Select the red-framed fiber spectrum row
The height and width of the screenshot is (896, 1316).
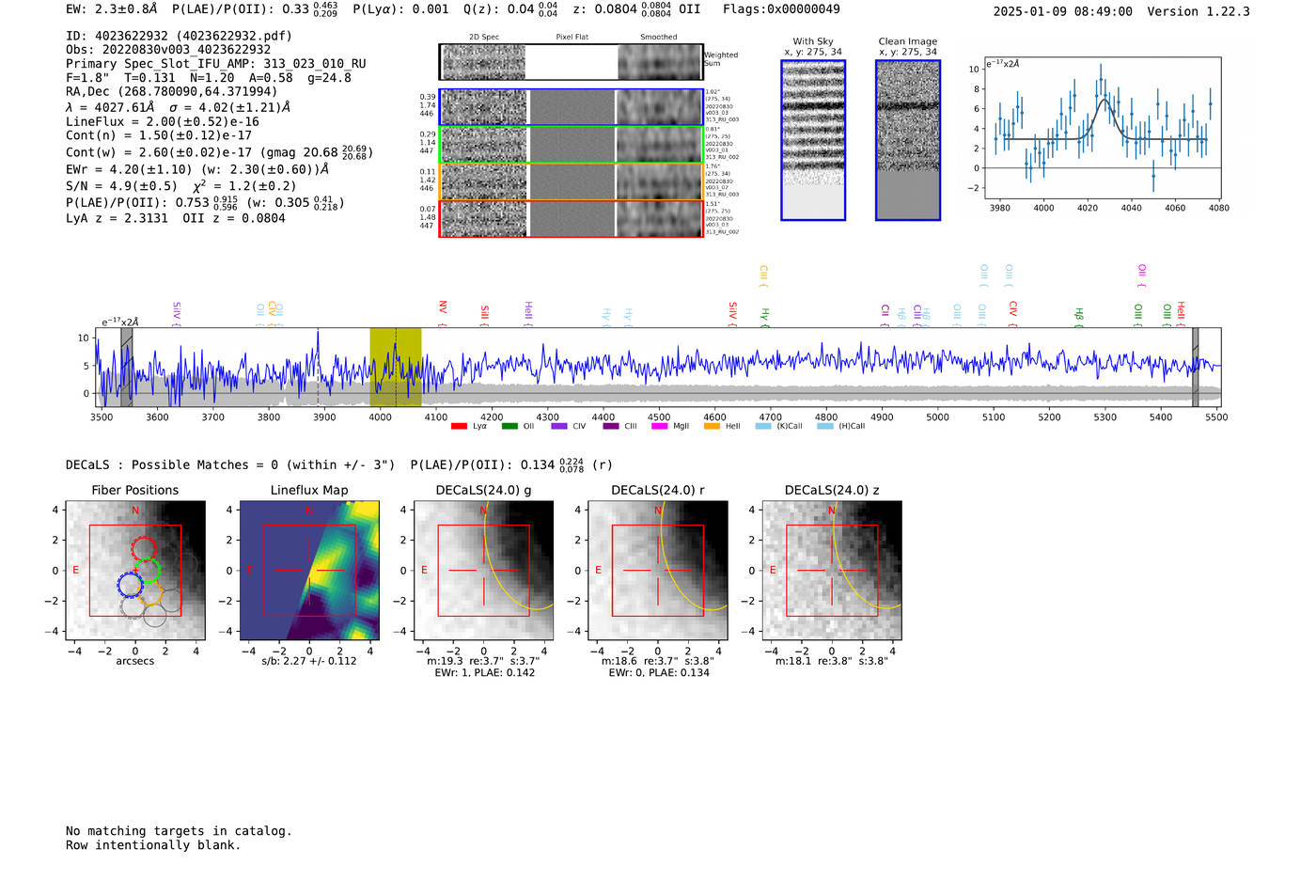(x=571, y=218)
